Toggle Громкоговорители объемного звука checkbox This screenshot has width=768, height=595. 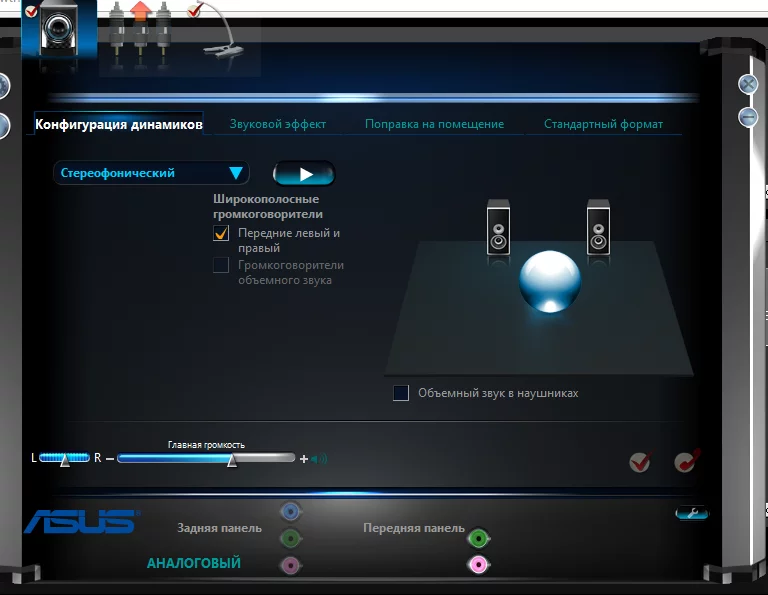click(221, 265)
